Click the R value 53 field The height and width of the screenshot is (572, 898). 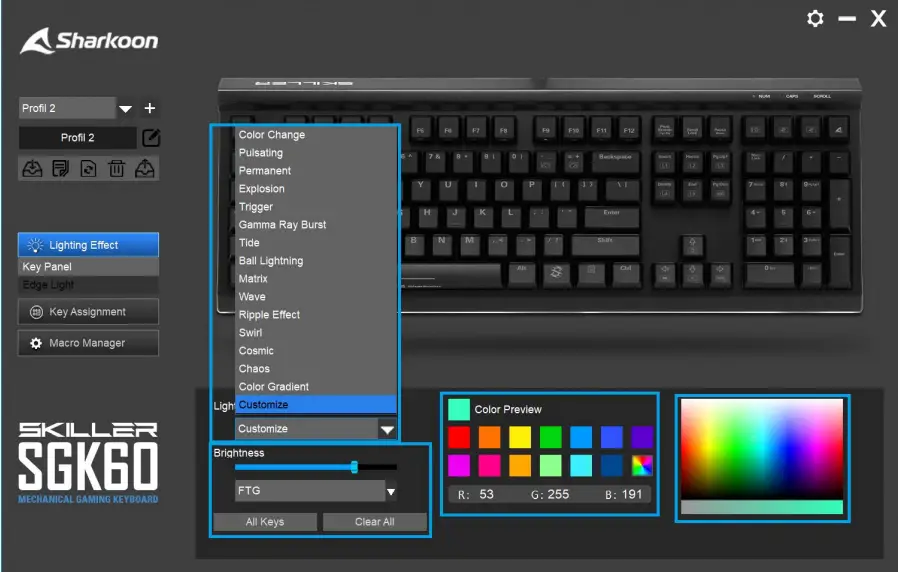[486, 494]
